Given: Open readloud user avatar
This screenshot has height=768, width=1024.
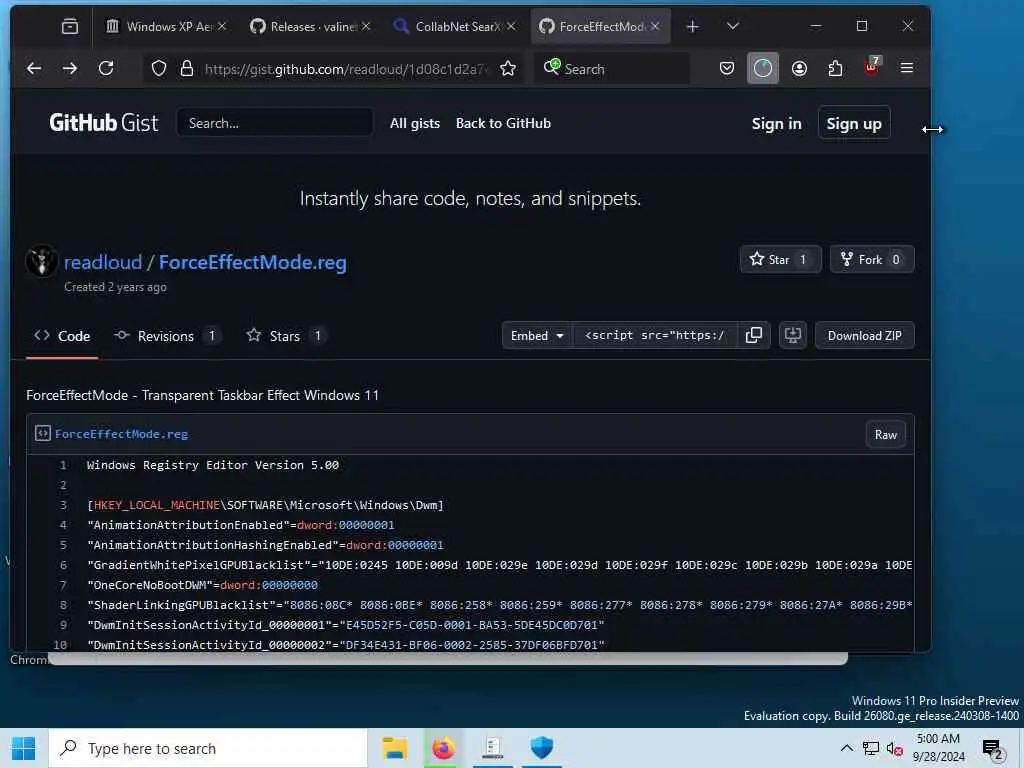Looking at the screenshot, I should point(41,261).
